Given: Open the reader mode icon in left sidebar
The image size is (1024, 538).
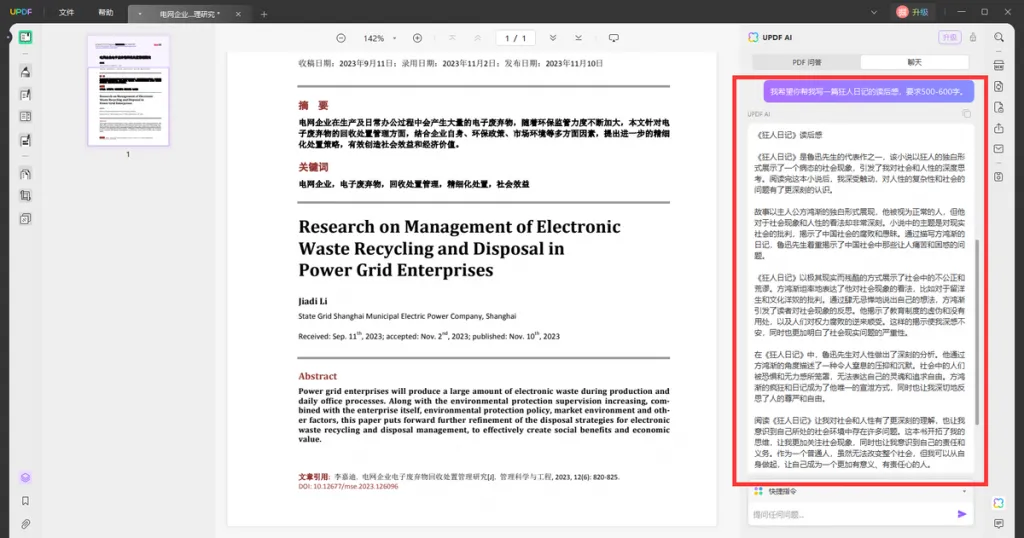Looking at the screenshot, I should (x=25, y=37).
